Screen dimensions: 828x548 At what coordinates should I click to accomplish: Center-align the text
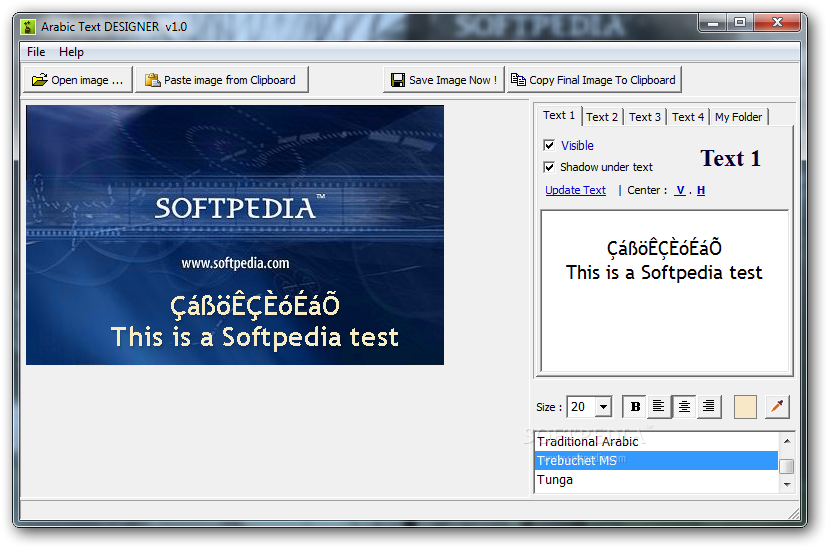(x=684, y=407)
